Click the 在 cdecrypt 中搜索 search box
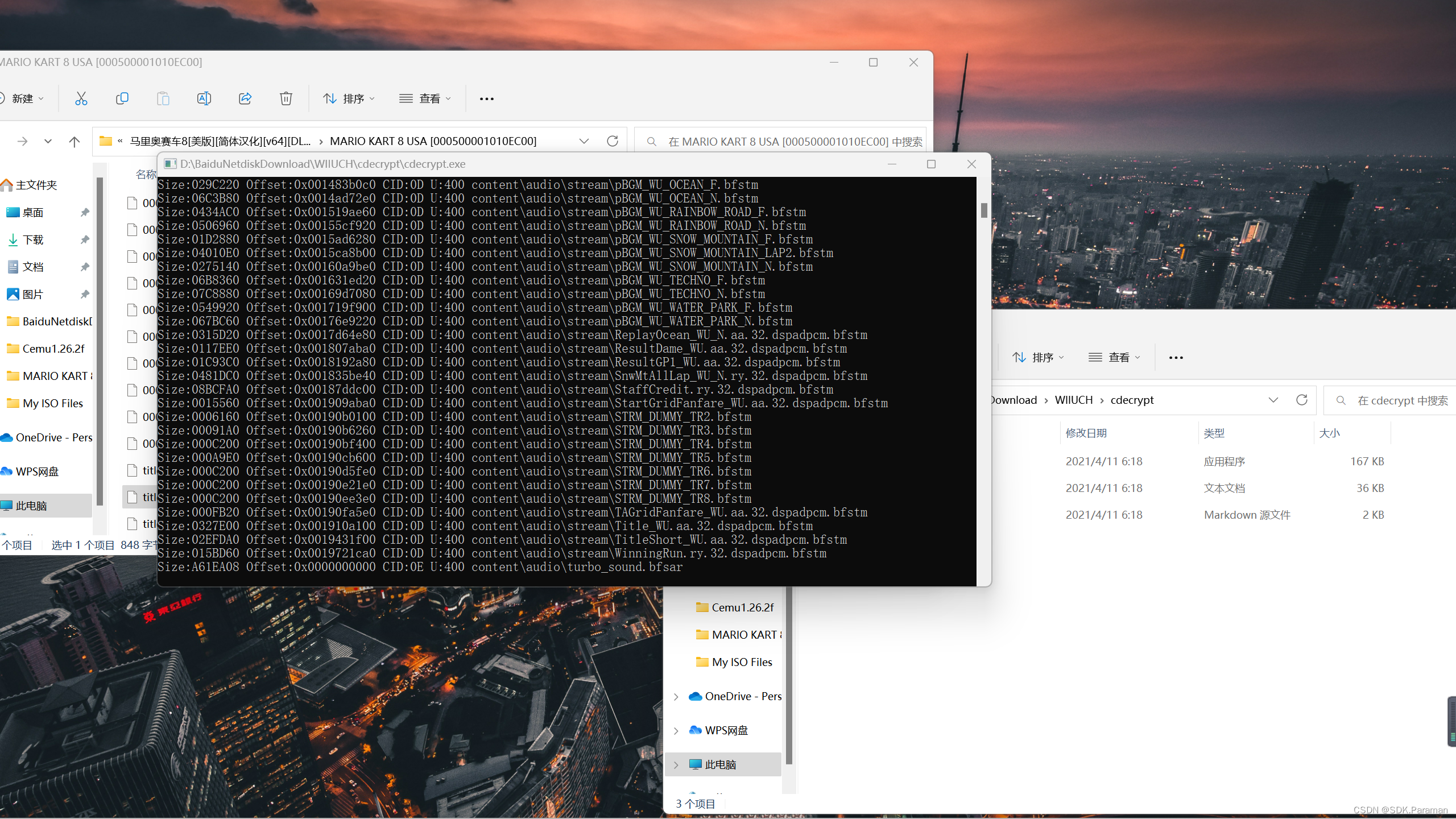Screen dimensions: 1456x819 coord(1391,400)
